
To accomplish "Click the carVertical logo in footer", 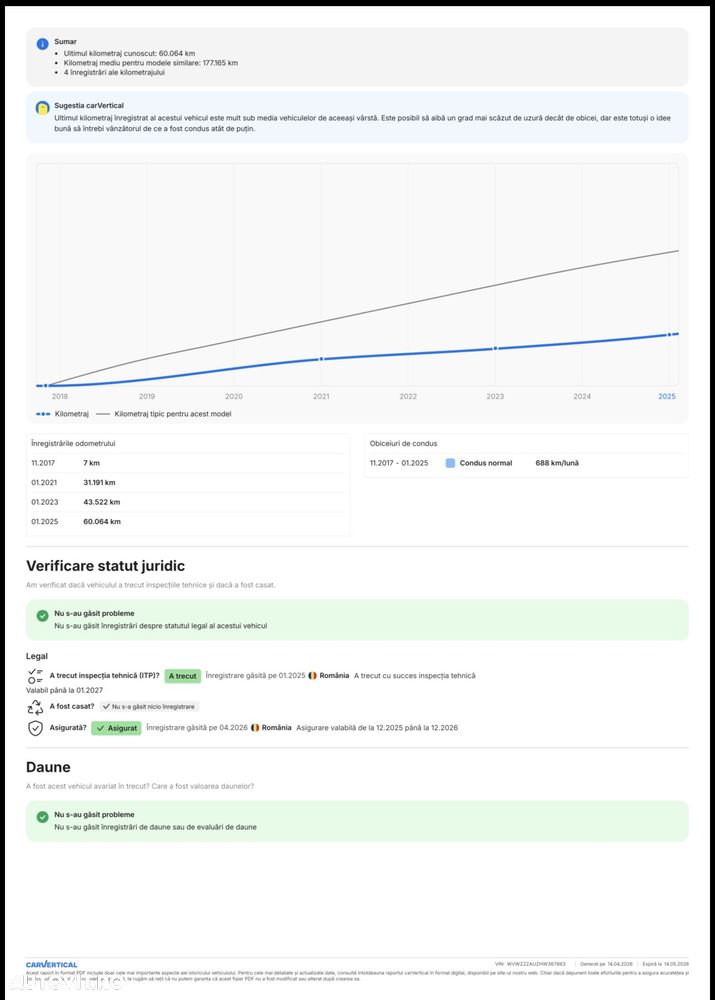I will click(51, 964).
